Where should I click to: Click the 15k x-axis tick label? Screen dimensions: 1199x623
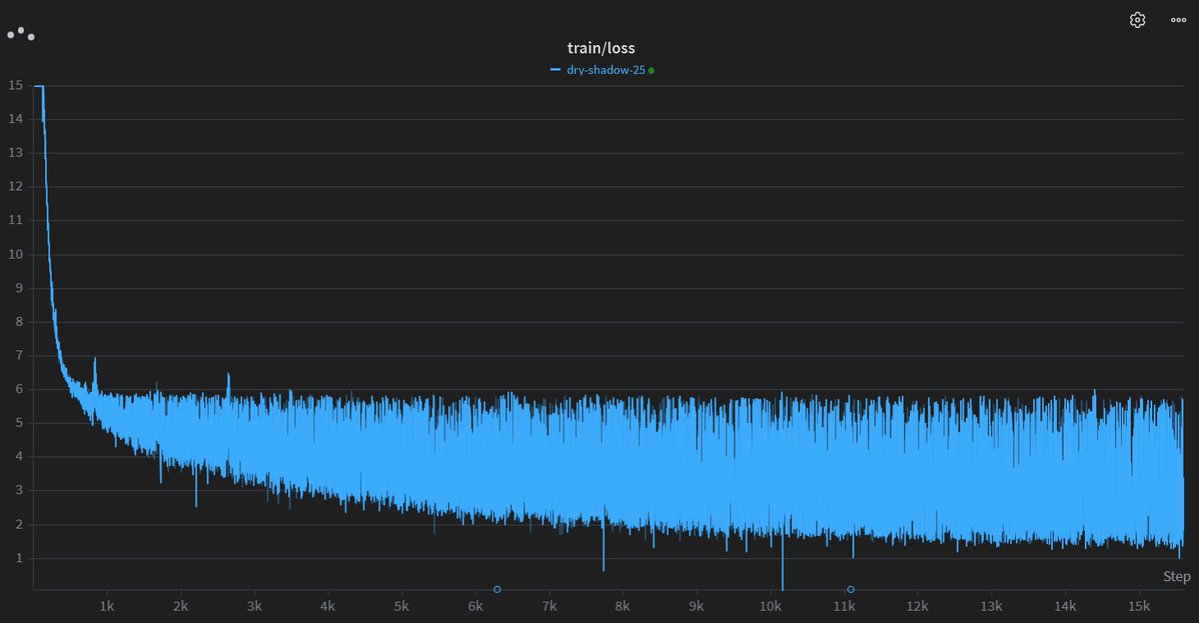tap(1139, 606)
